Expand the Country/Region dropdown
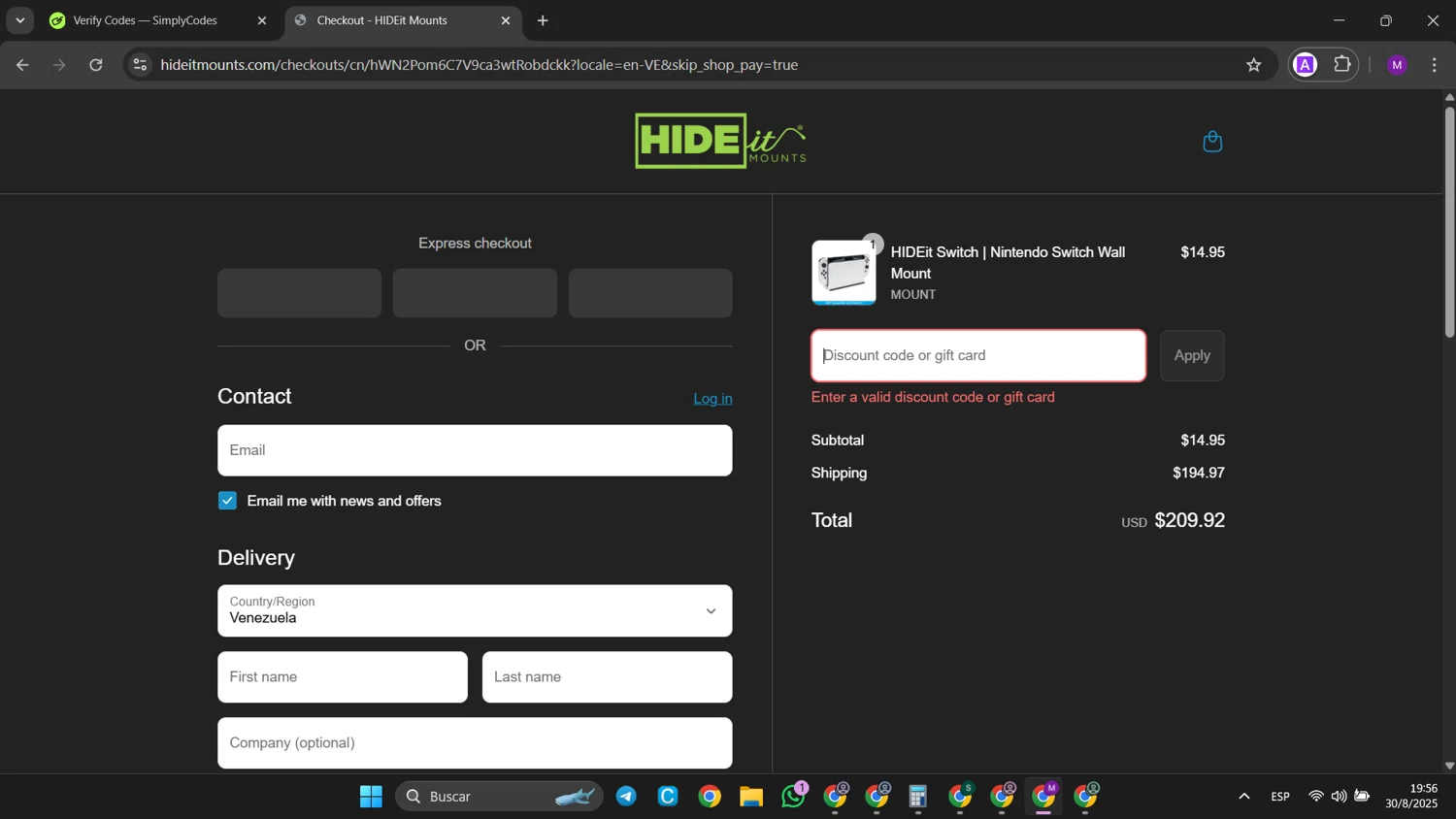The width and height of the screenshot is (1456, 819). [475, 610]
